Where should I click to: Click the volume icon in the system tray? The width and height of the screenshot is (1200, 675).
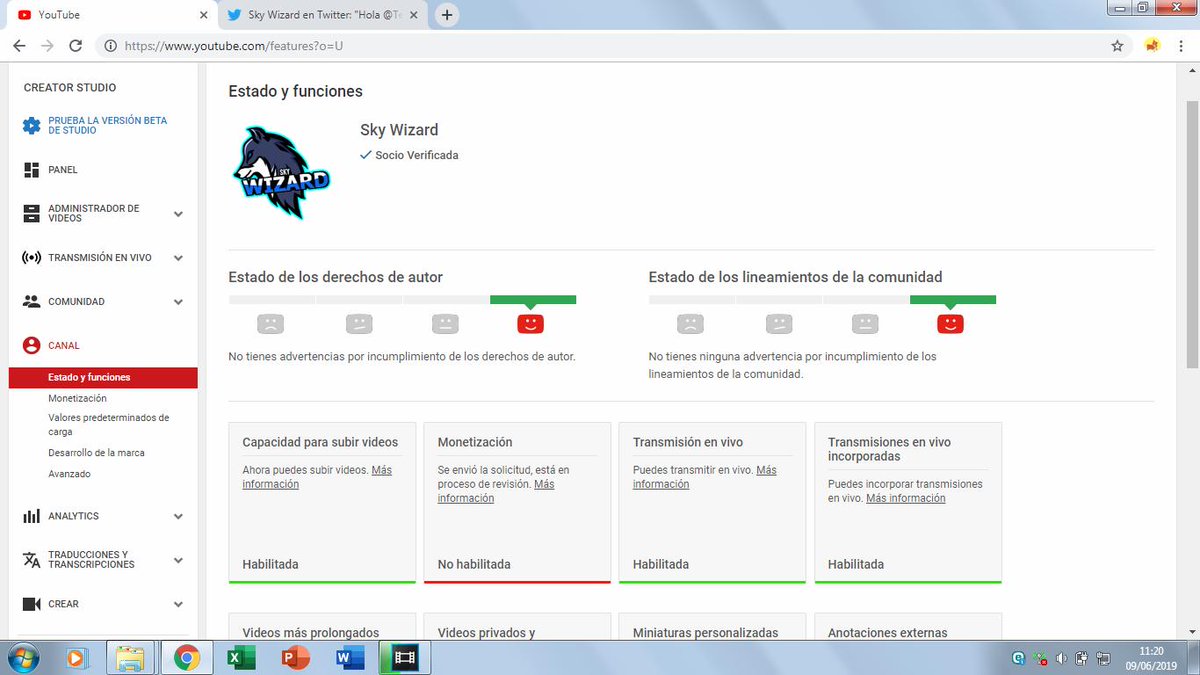1062,659
